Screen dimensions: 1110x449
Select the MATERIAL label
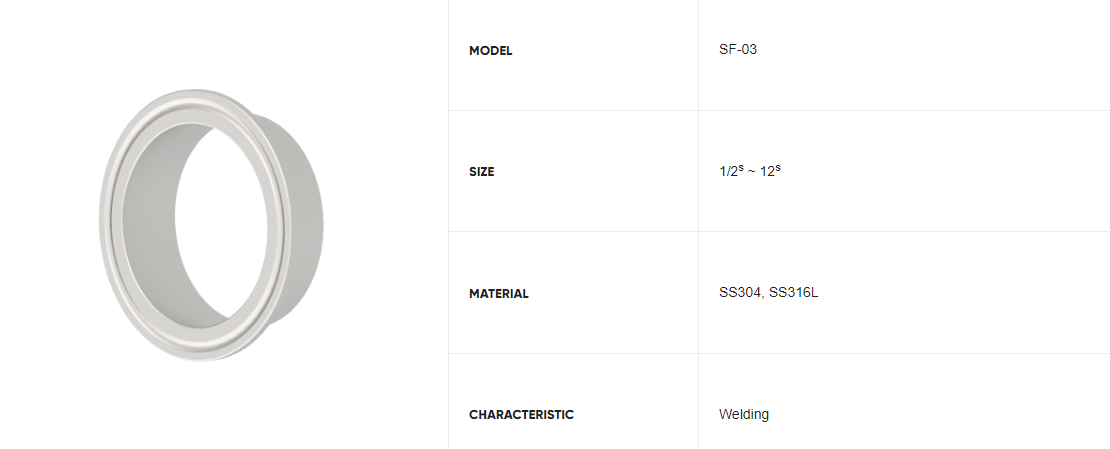498,294
